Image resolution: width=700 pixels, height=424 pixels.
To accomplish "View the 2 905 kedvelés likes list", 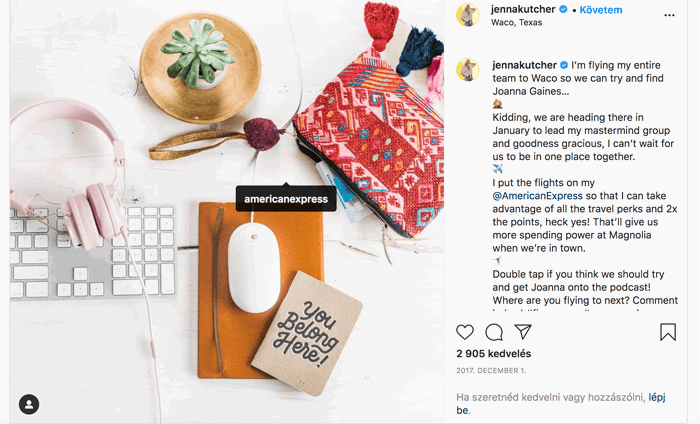I will [x=494, y=354].
